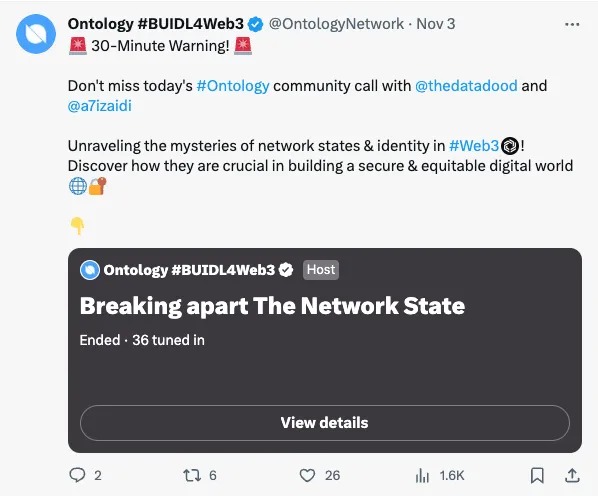
Task: Open the Nov 3 timestamp link
Action: (x=436, y=24)
